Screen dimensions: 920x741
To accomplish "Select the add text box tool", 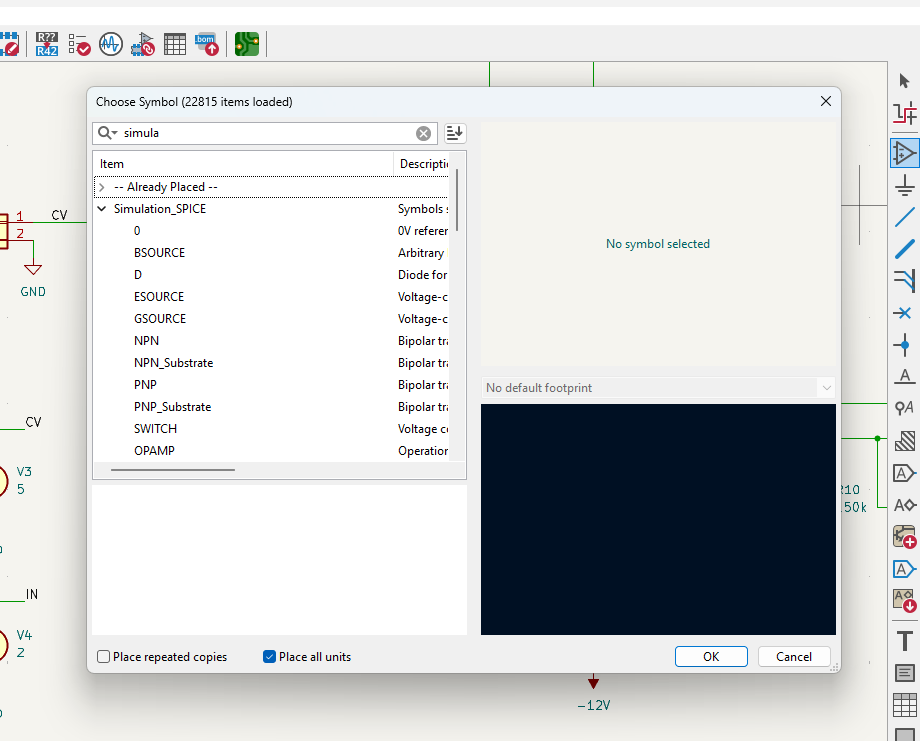I will click(x=904, y=672).
